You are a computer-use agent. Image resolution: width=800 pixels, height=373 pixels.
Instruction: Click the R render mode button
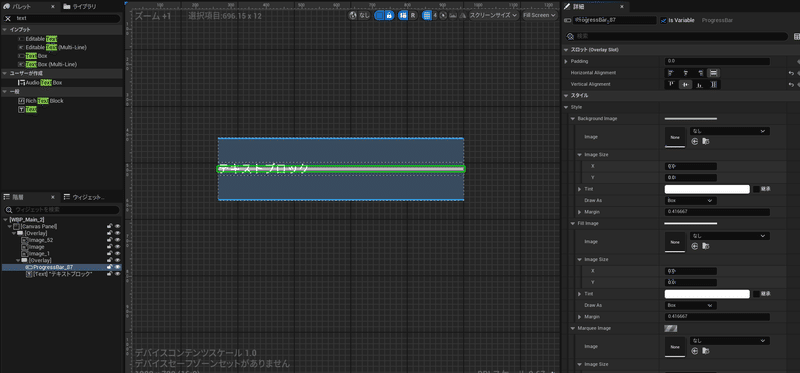[413, 15]
